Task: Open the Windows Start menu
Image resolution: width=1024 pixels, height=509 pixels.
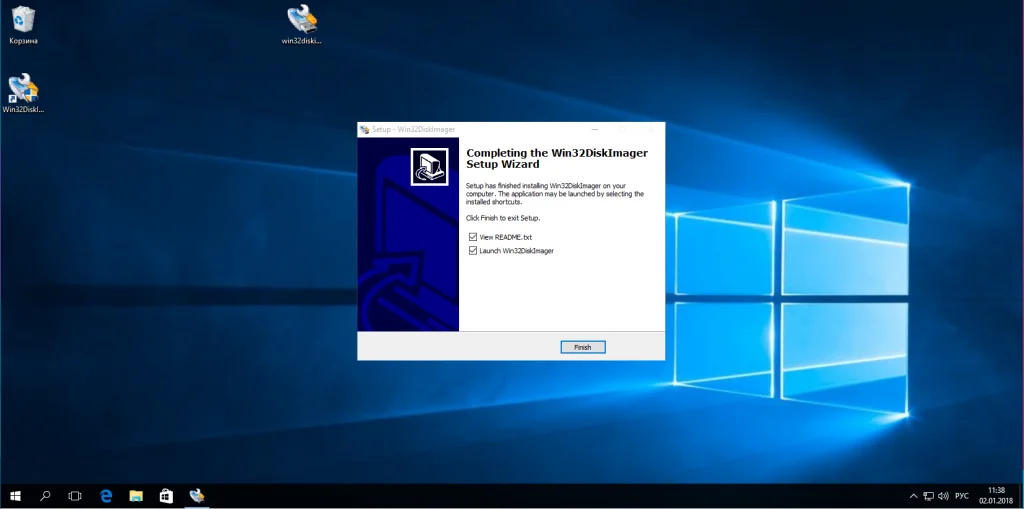Action: click(15, 496)
